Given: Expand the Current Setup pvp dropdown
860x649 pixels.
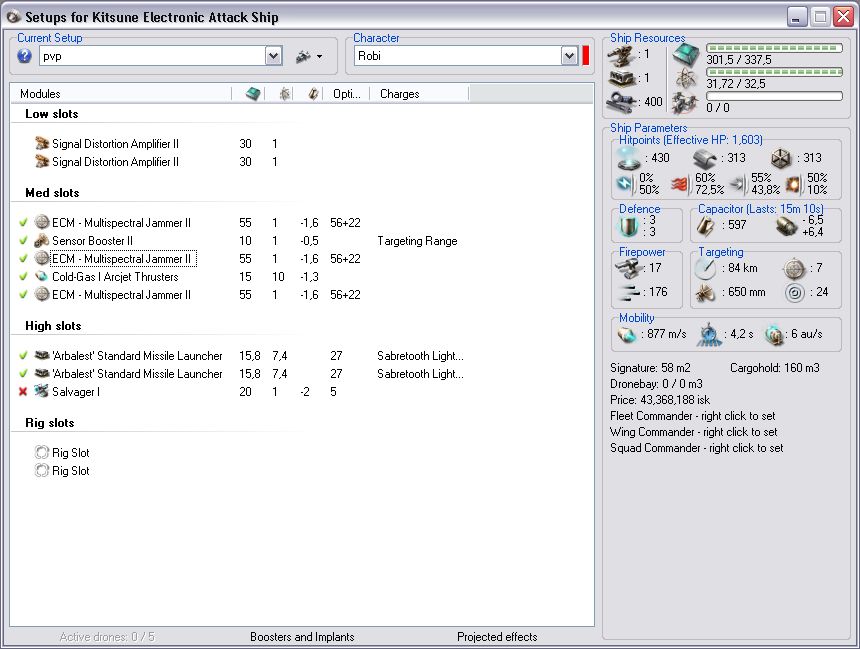Looking at the screenshot, I should pos(274,56).
